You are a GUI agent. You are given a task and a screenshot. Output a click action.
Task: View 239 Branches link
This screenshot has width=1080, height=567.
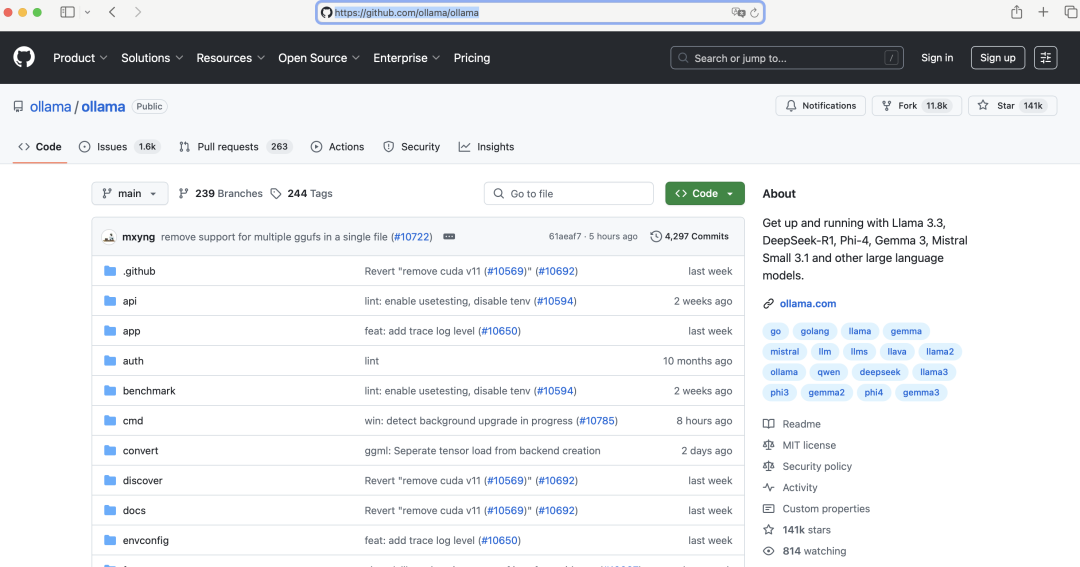coord(220,194)
